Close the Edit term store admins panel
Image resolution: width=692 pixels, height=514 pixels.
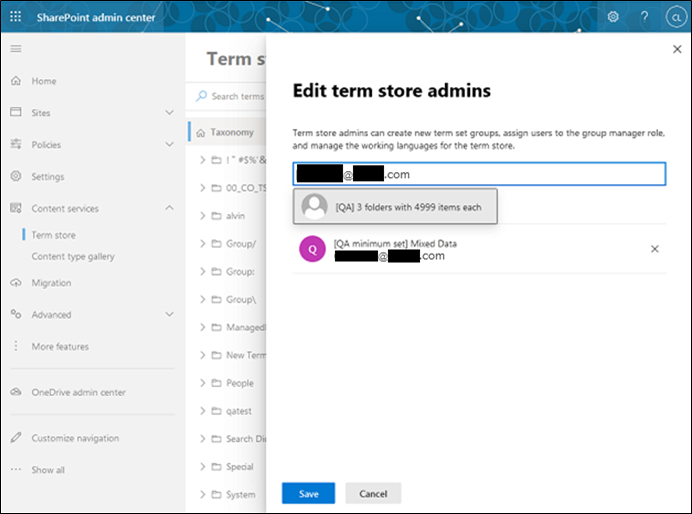[677, 49]
